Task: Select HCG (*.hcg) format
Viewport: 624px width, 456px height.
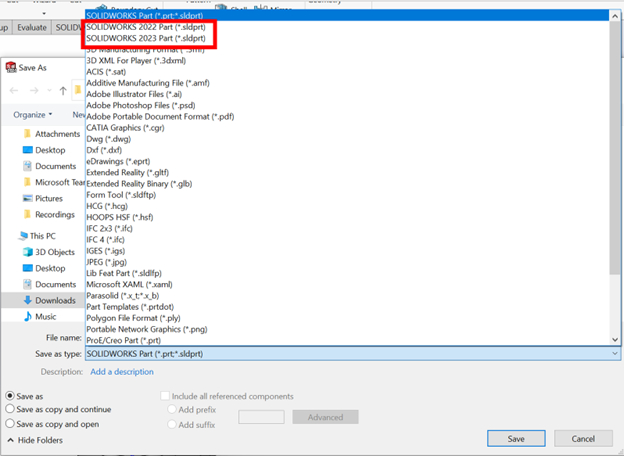Action: pos(347,206)
